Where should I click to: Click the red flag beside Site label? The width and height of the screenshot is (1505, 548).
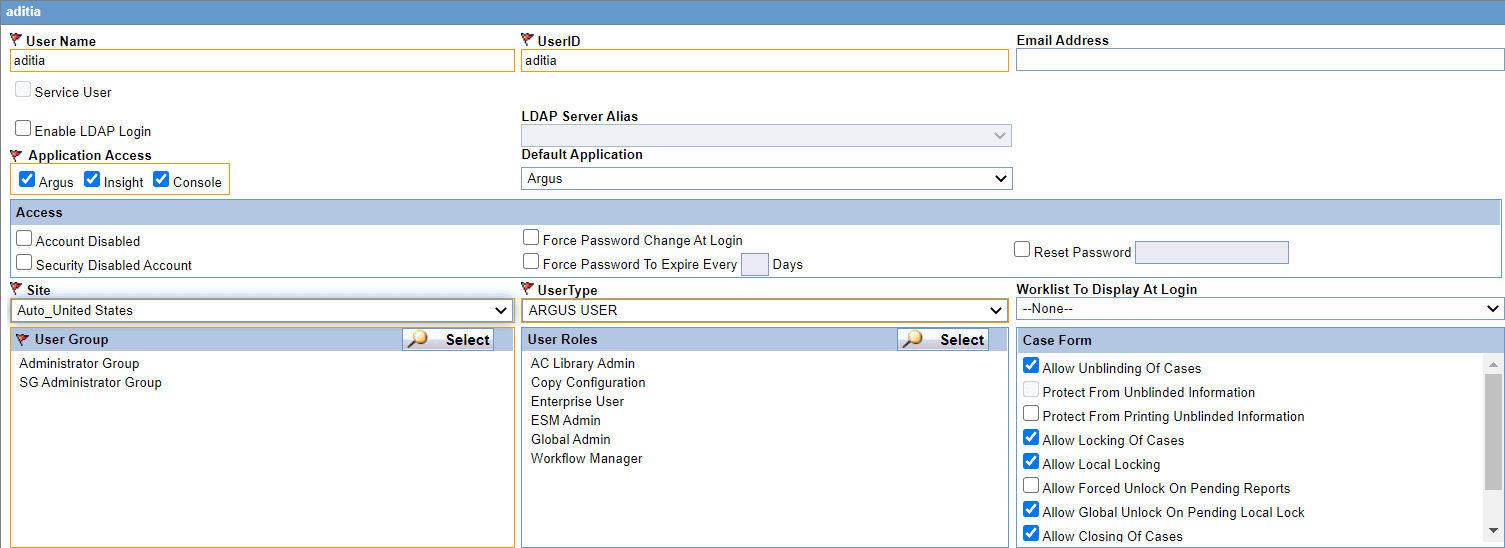pos(16,290)
